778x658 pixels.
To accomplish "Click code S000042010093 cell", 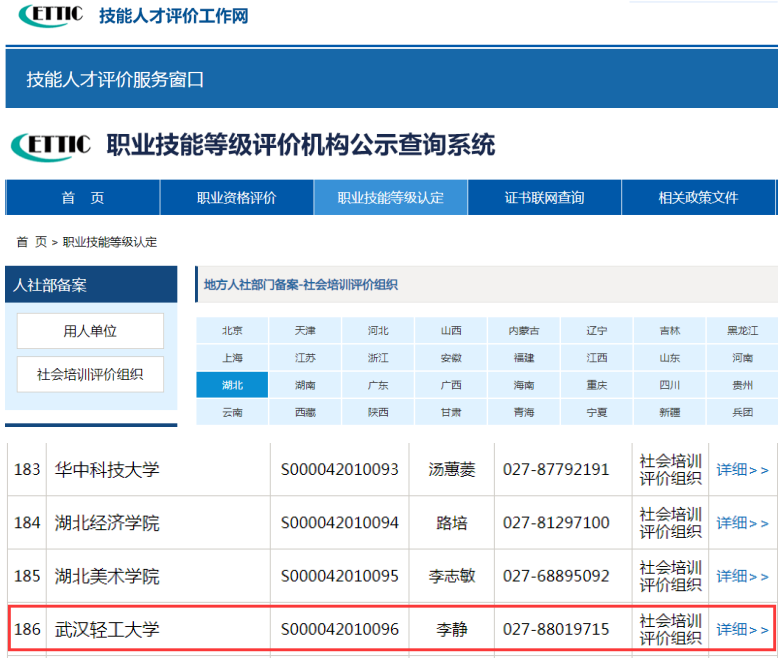I will (340, 469).
